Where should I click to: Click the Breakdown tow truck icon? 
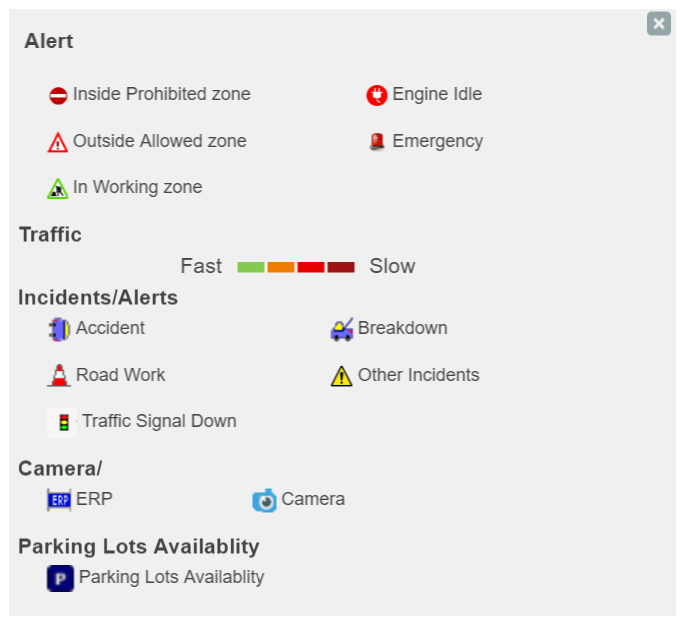[x=342, y=329]
